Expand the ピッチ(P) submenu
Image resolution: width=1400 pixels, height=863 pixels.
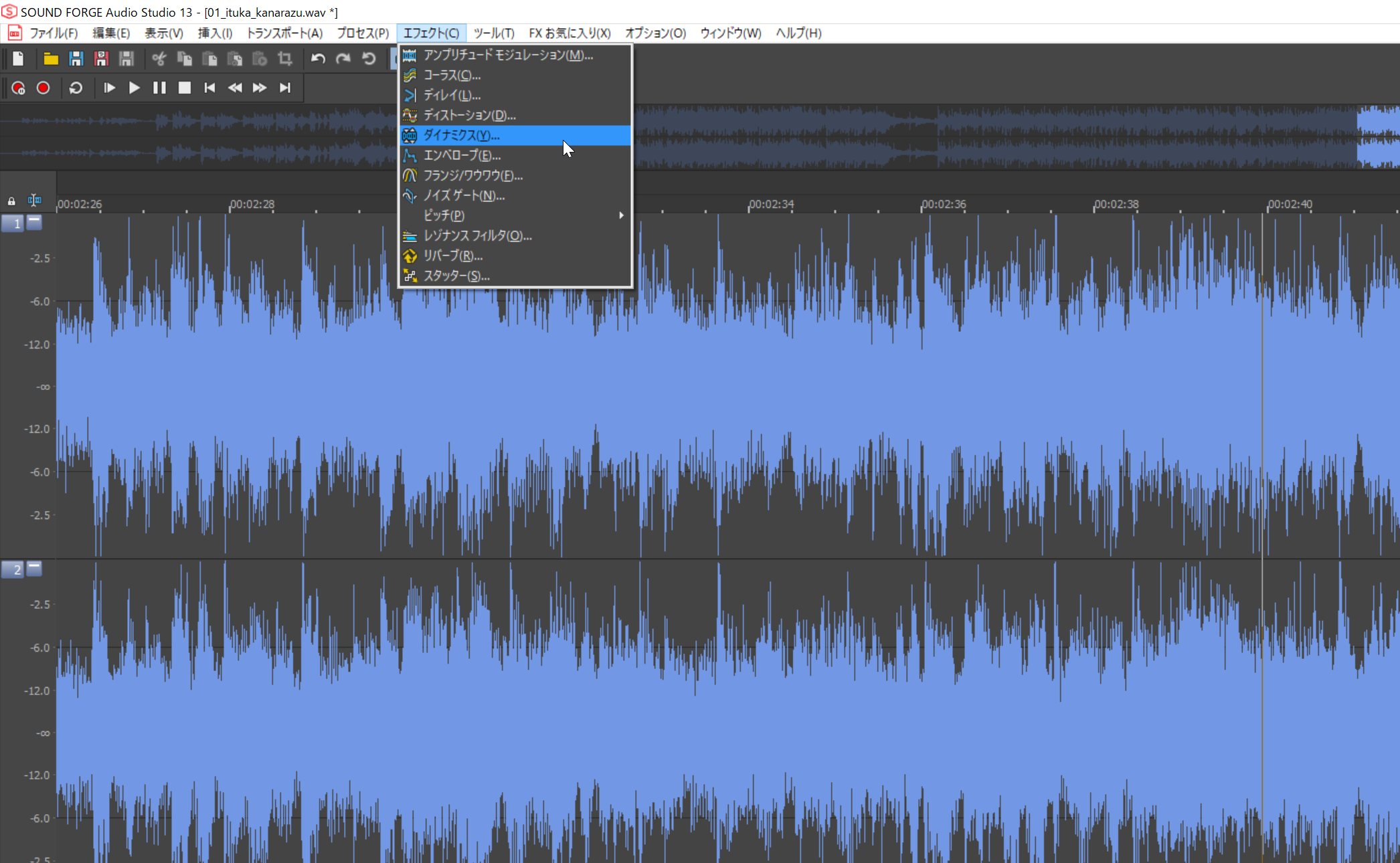click(515, 215)
